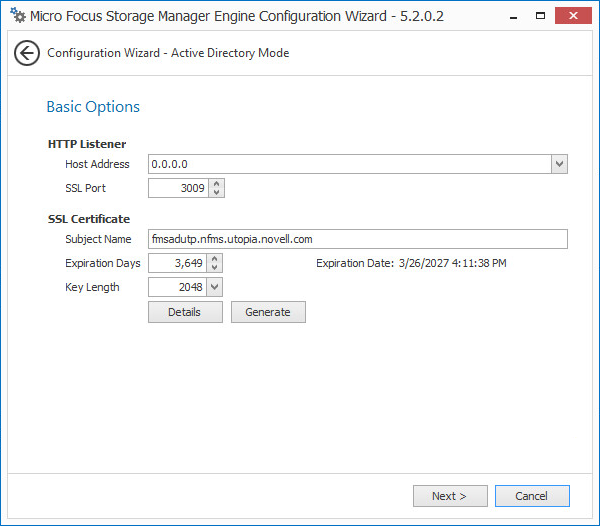Click the gear app icon in title bar
600x526 pixels.
[x=17, y=16]
